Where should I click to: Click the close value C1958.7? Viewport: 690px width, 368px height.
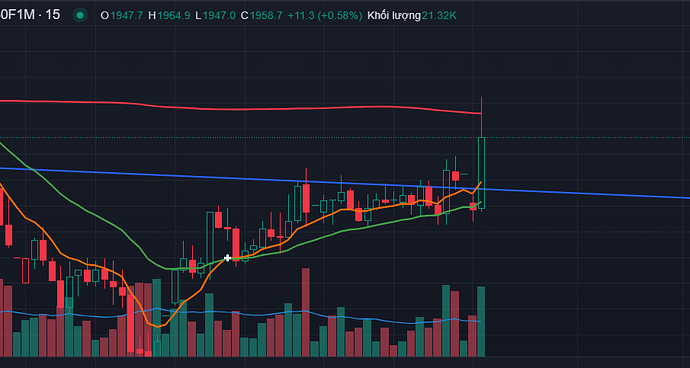coord(261,16)
